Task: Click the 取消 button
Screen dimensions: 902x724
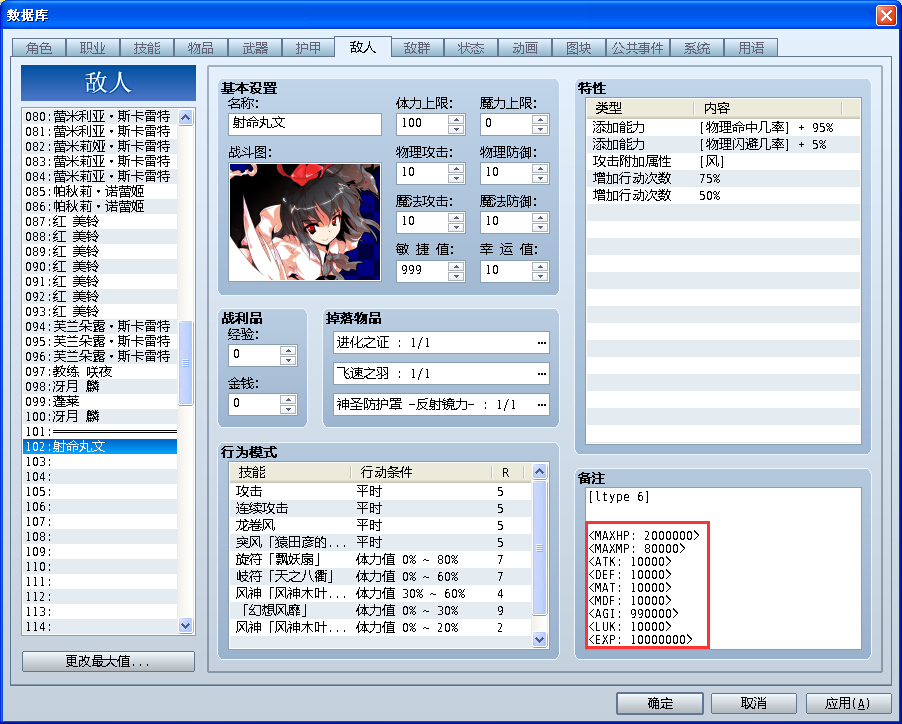Action: pyautogui.click(x=754, y=703)
